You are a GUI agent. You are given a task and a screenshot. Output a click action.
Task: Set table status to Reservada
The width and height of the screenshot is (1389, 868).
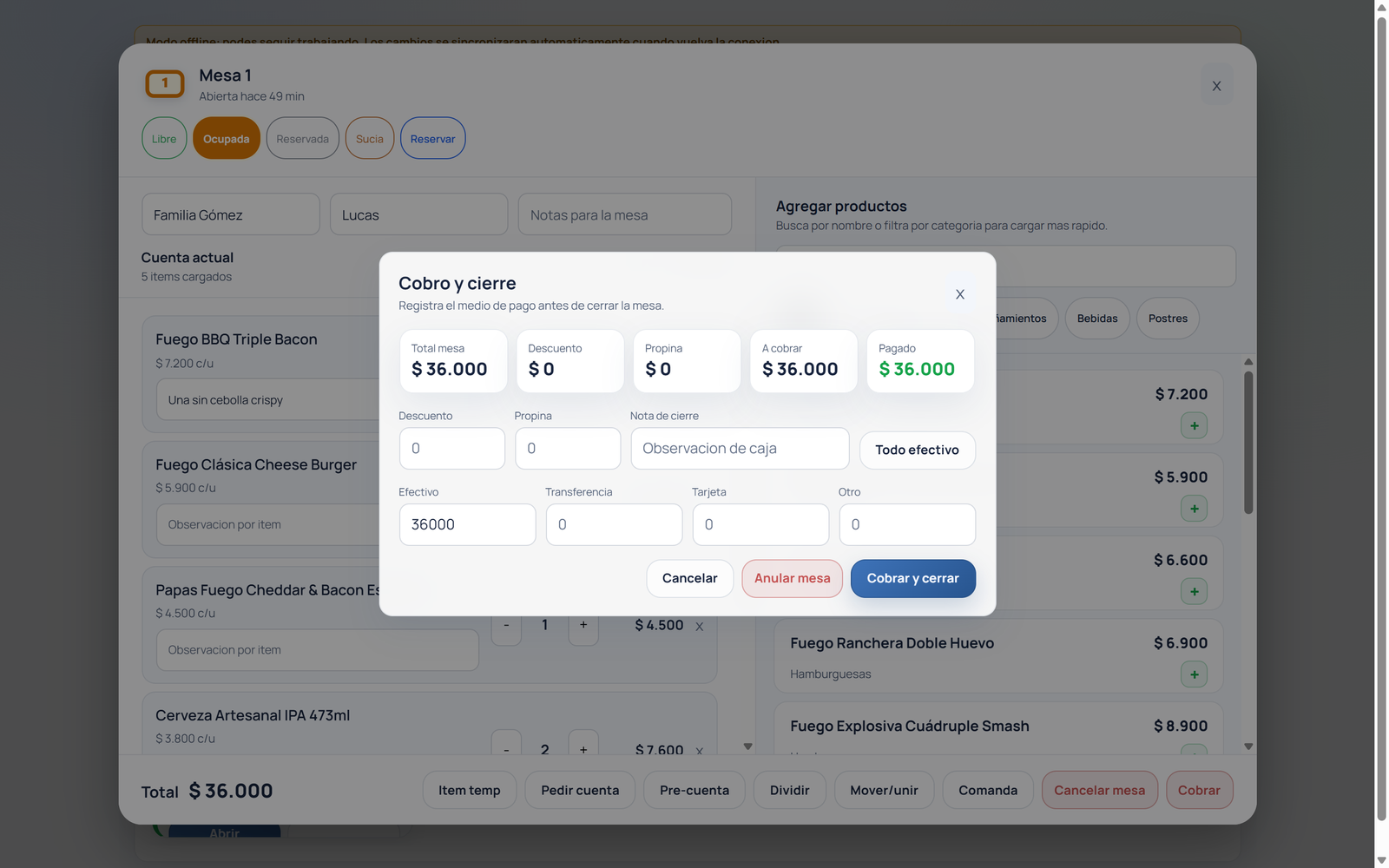click(x=302, y=138)
